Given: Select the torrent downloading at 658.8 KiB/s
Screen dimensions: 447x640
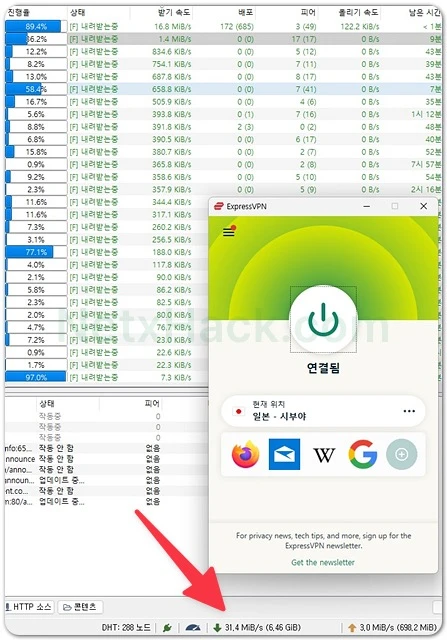Looking at the screenshot, I should (x=223, y=89).
